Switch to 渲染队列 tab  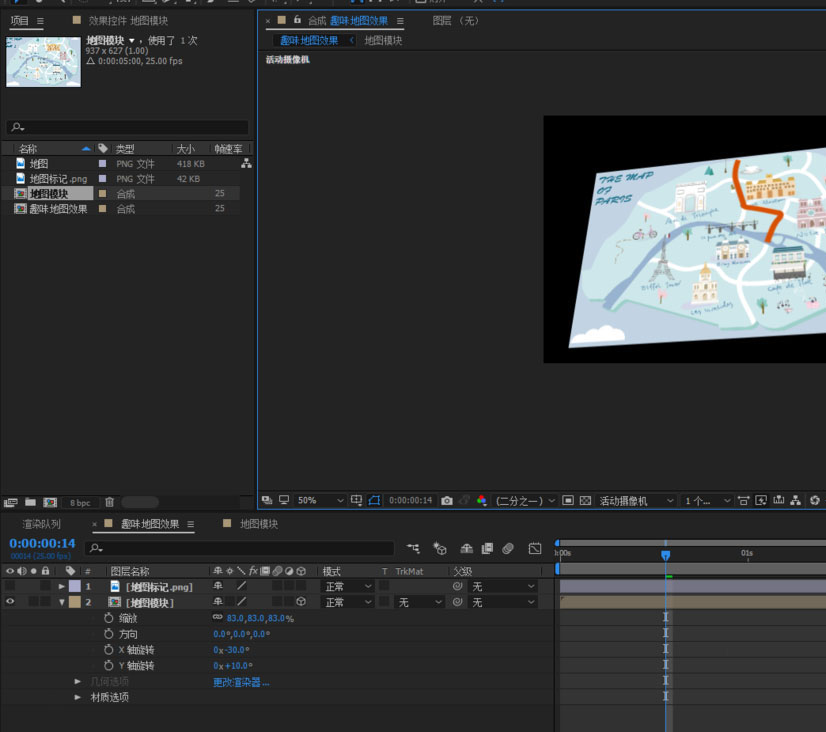click(42, 524)
